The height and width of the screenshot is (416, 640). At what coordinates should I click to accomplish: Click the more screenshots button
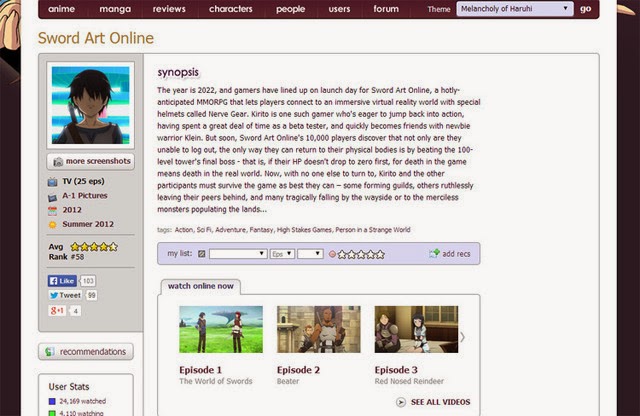[91, 161]
